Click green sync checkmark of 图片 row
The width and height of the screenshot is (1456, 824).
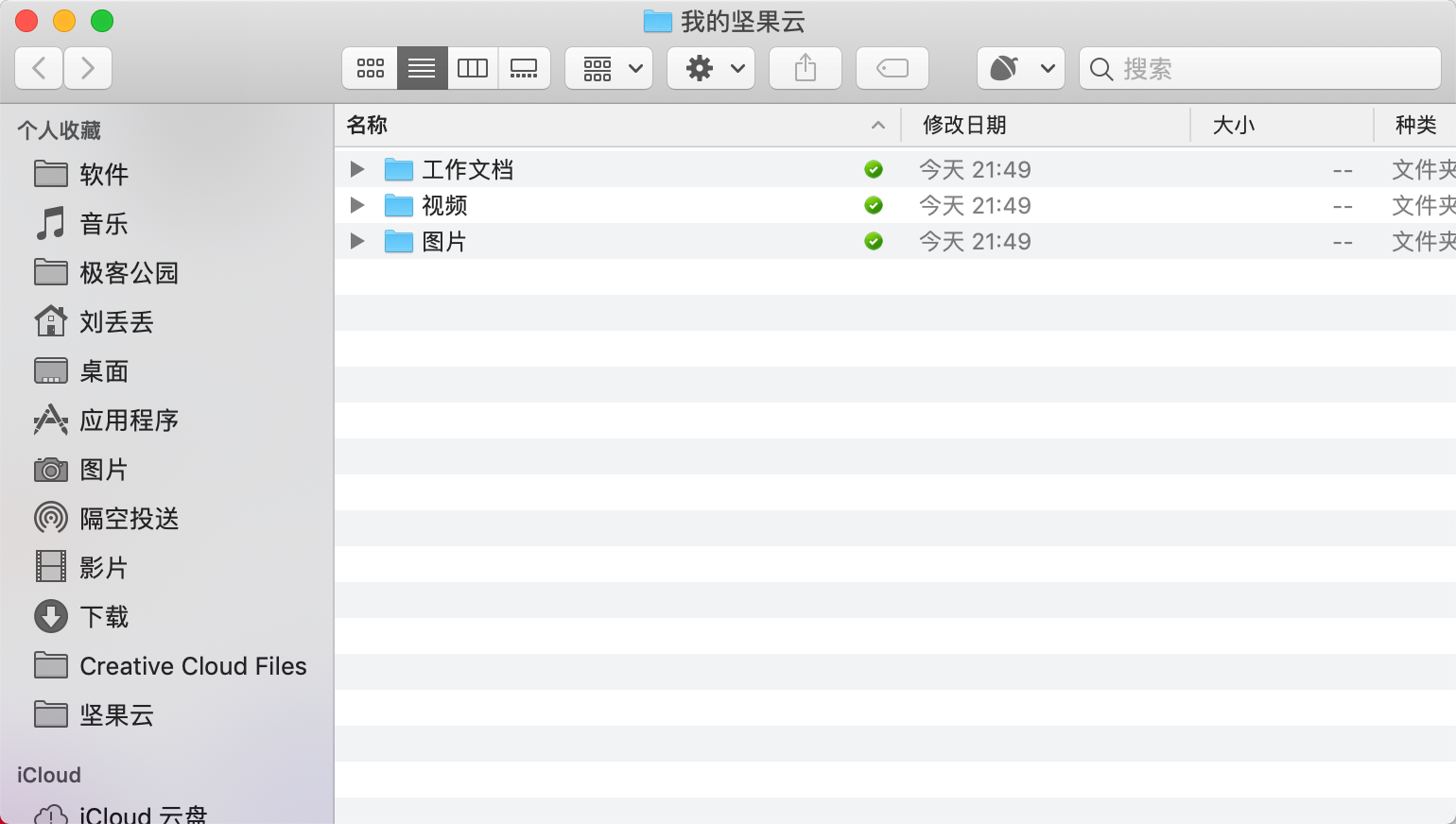click(874, 241)
